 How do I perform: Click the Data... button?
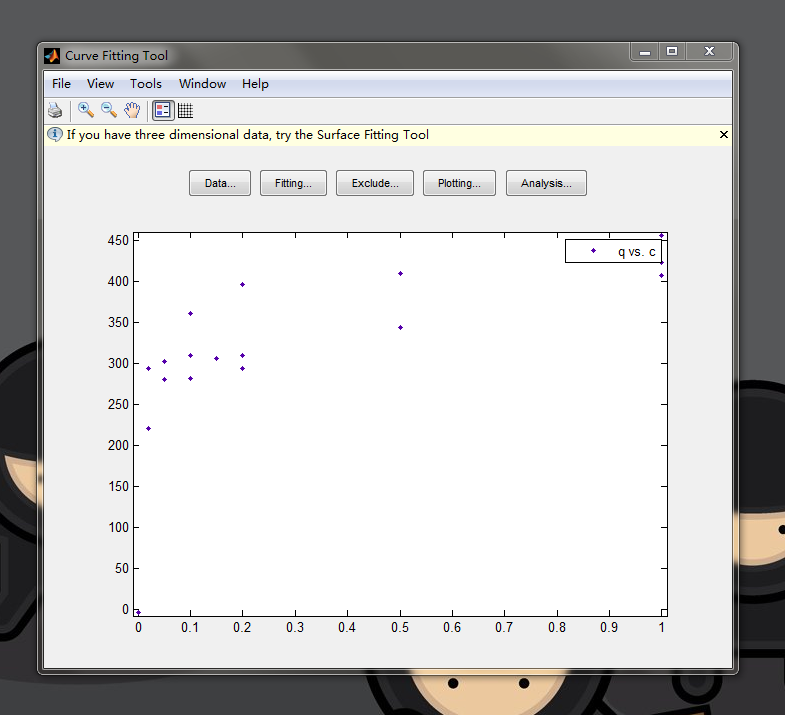point(220,183)
